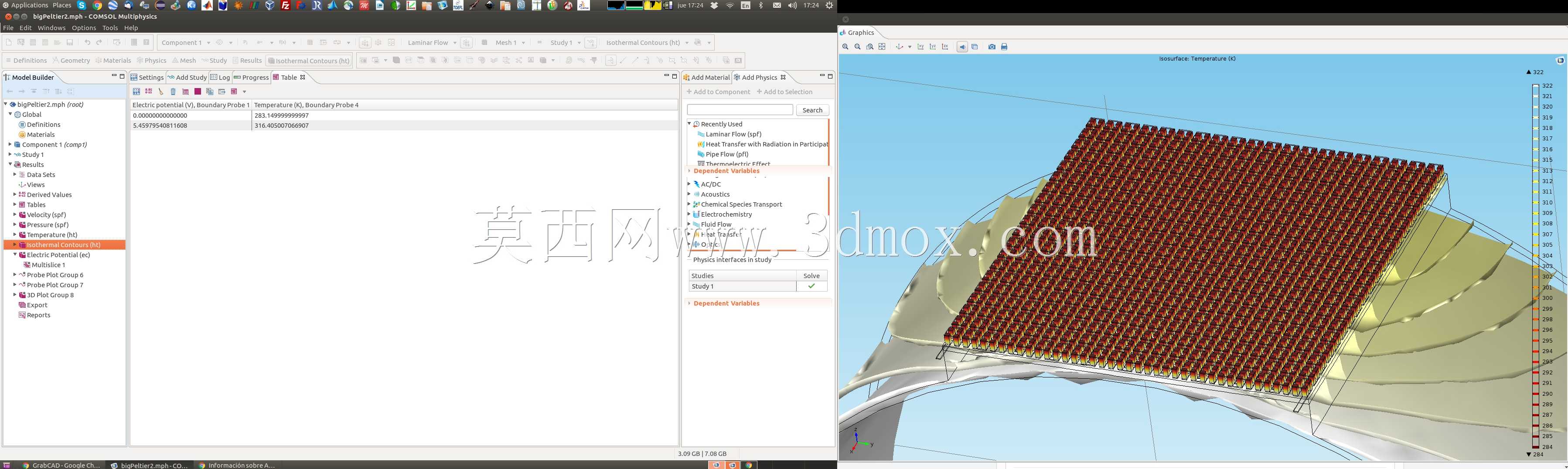Switch to the Settings tab
This screenshot has height=469, width=1568.
(147, 77)
